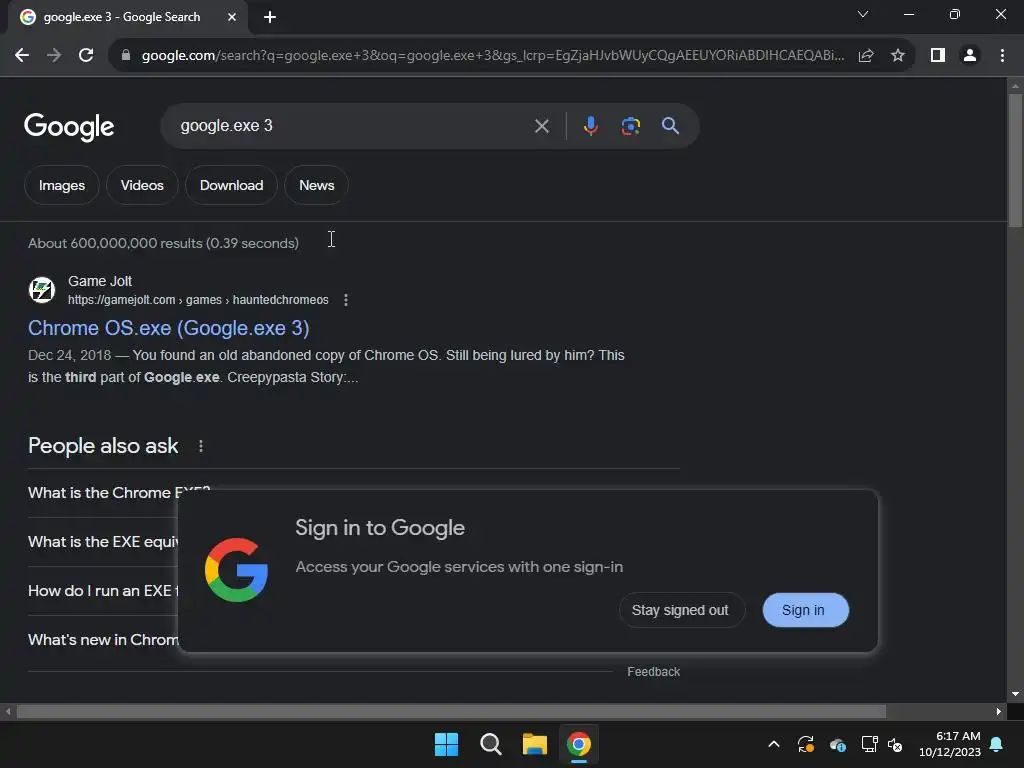Search by image with Google Lens
1024x768 pixels.
[630, 126]
